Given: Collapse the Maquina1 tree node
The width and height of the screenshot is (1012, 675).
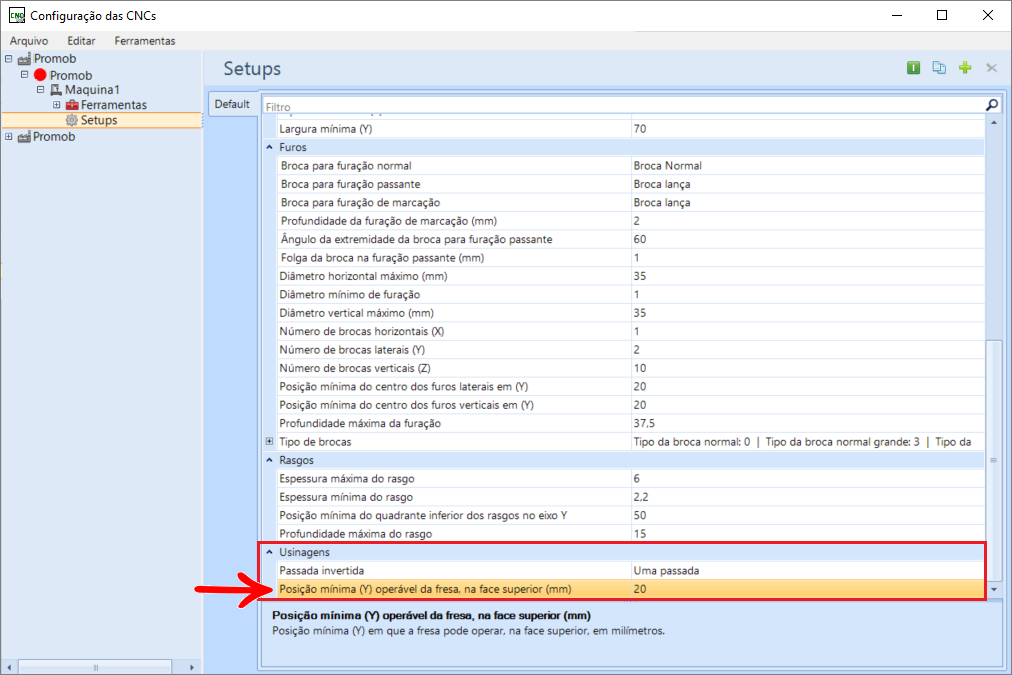Looking at the screenshot, I should (40, 90).
